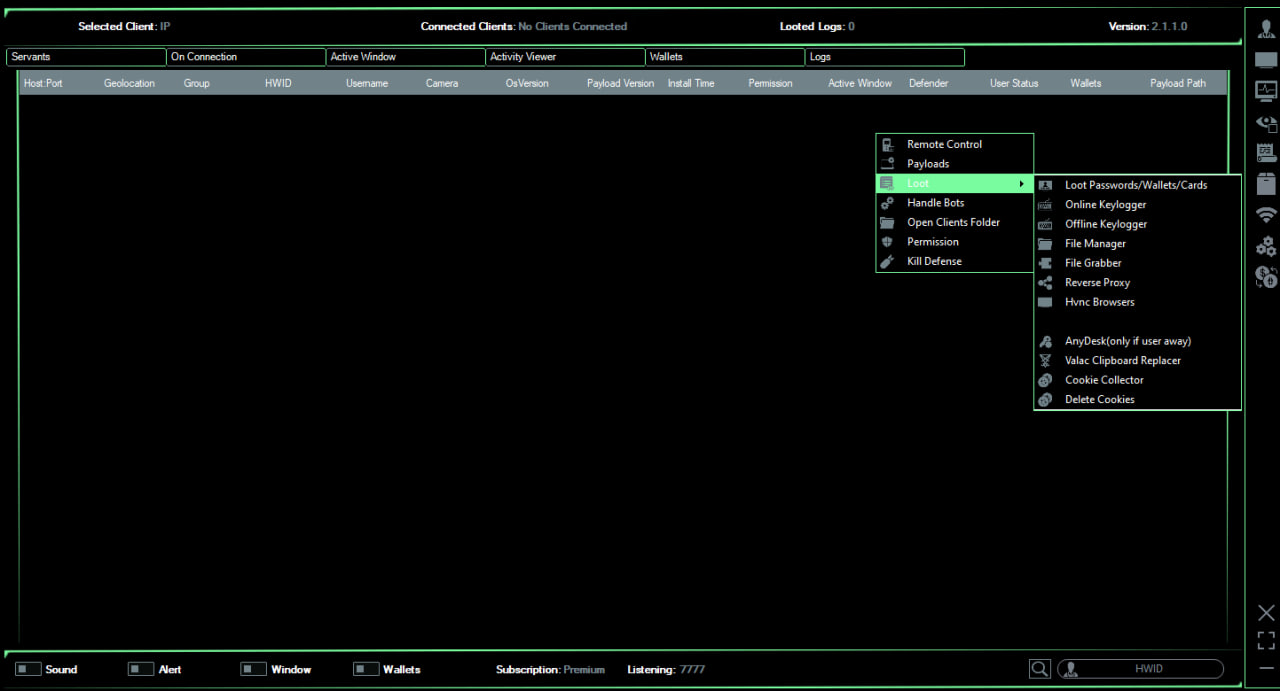Click the Offline Keylogger keyboard icon

pos(1045,224)
